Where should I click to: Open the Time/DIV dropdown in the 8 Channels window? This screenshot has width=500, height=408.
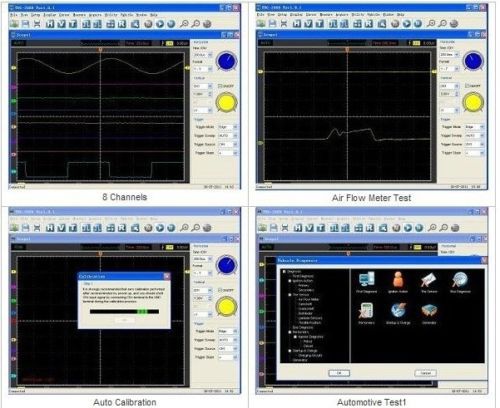point(203,55)
